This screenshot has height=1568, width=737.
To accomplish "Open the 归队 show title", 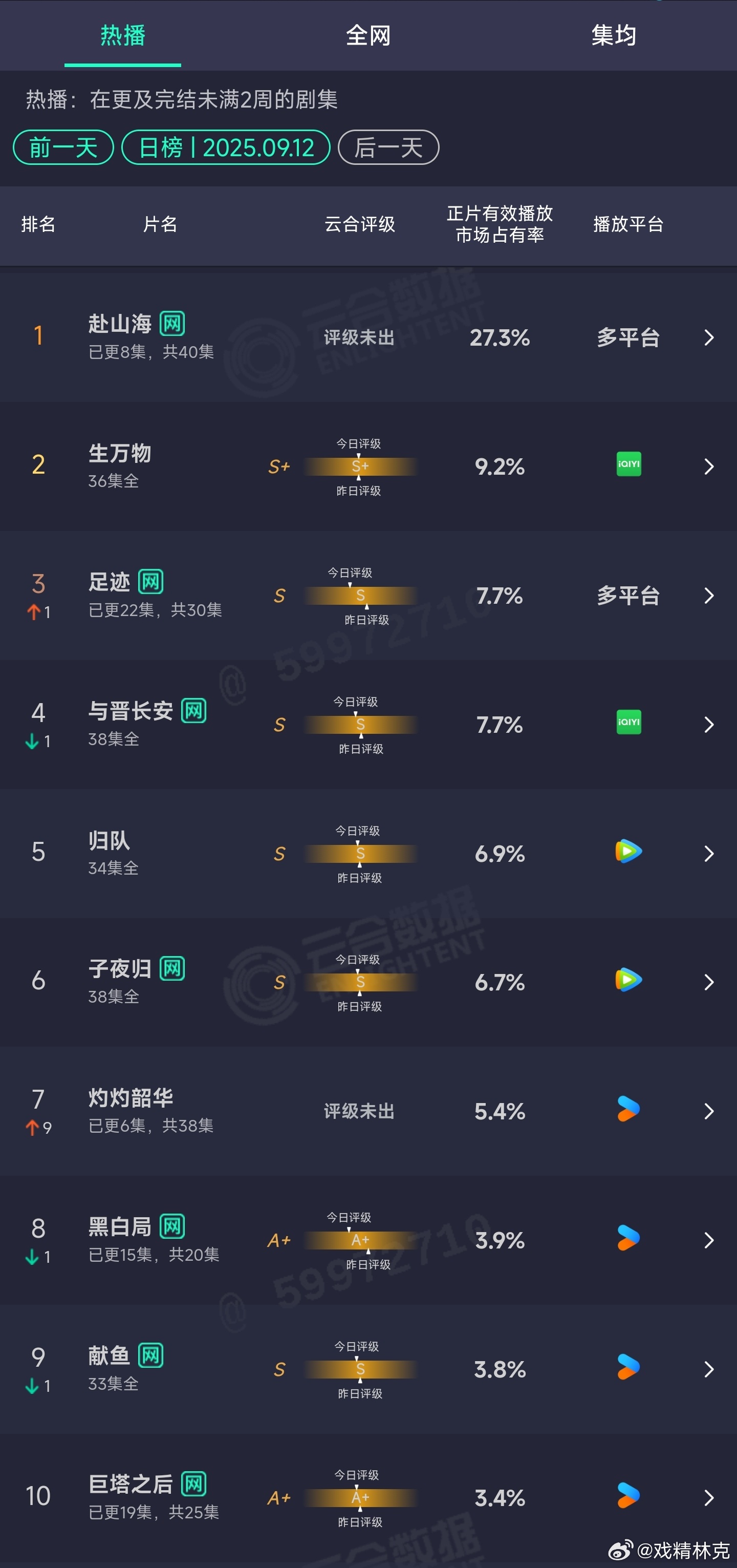I will click(x=110, y=841).
